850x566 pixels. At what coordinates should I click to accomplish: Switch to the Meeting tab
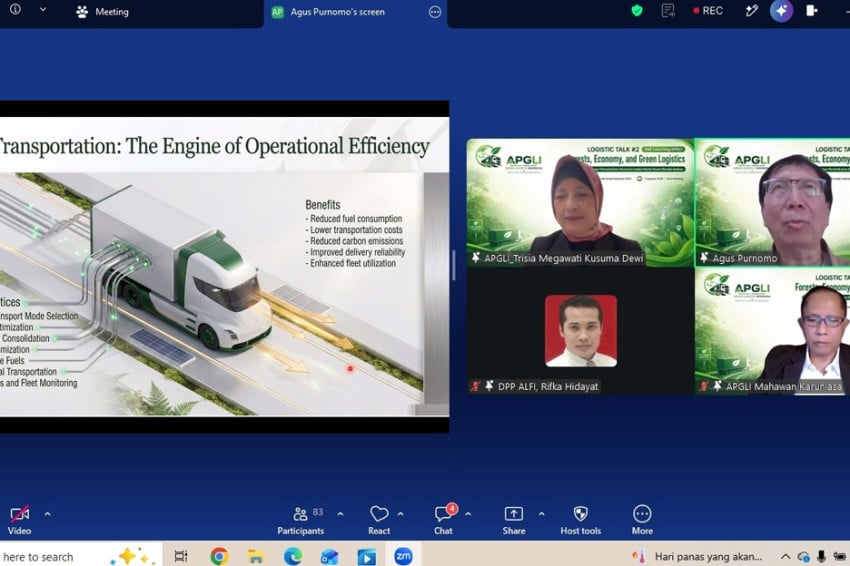coord(102,11)
